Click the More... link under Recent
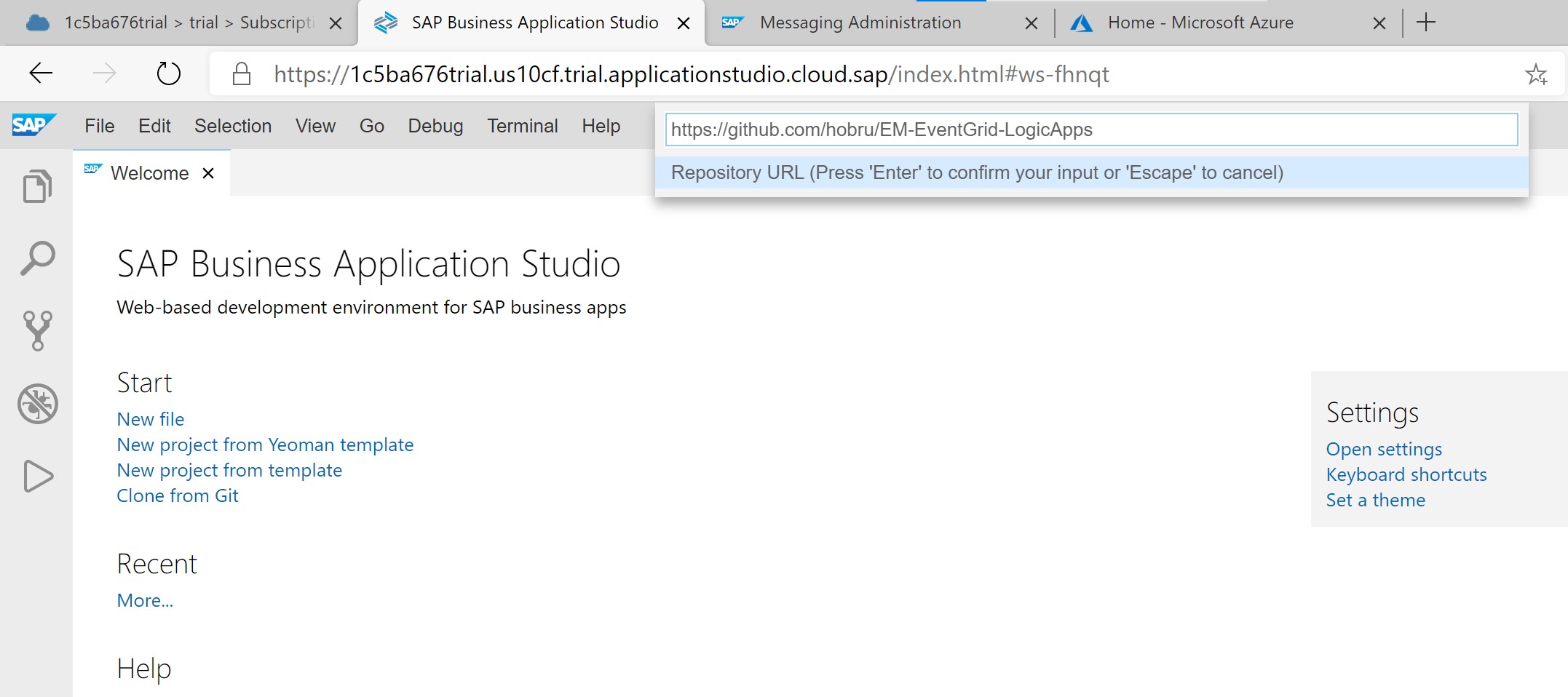Image resolution: width=1568 pixels, height=697 pixels. coord(145,600)
